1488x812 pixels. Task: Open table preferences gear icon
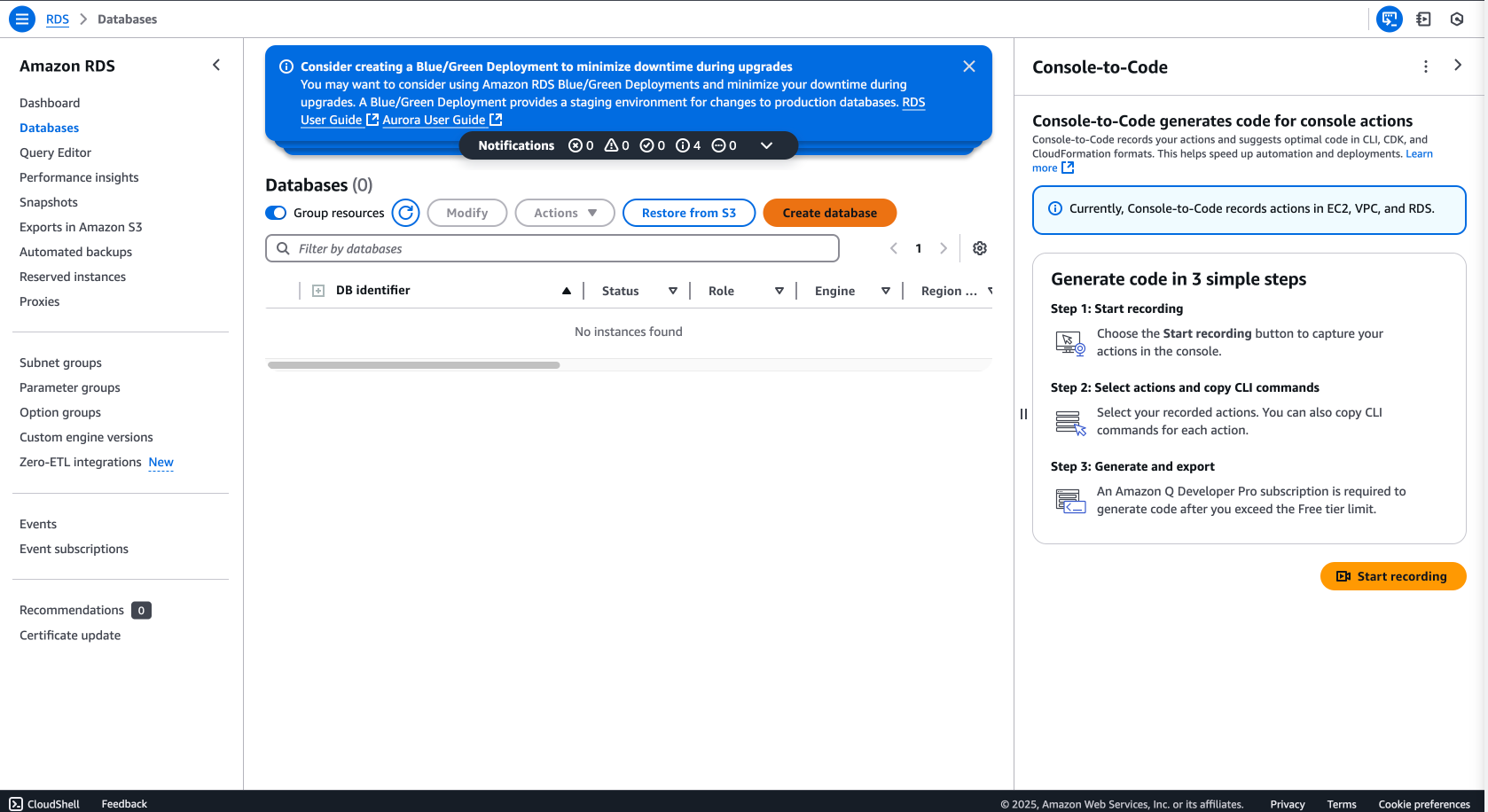(980, 248)
